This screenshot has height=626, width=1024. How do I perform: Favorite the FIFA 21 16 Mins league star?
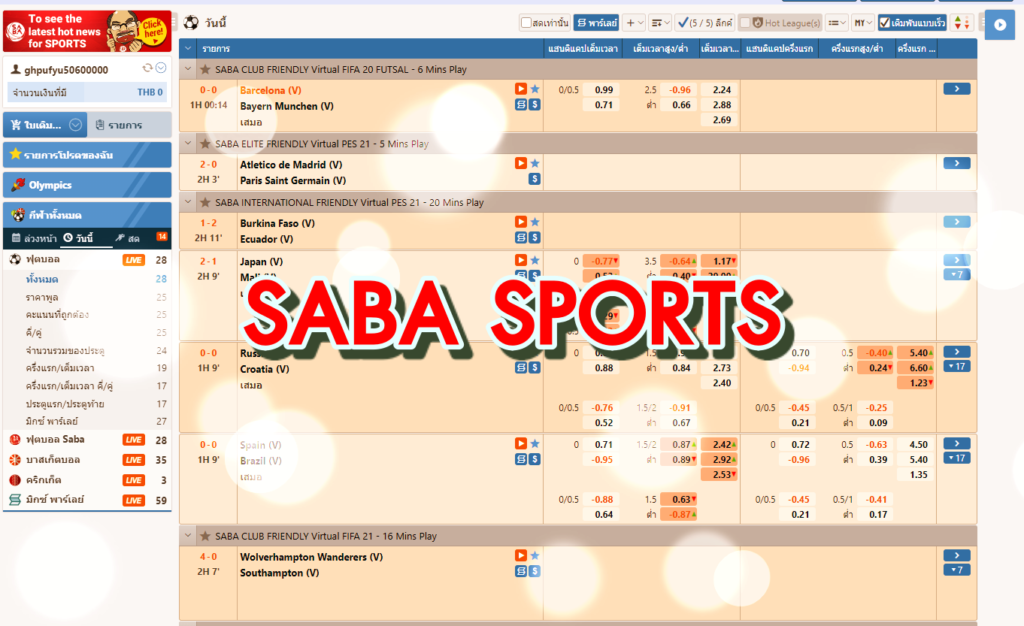pyautogui.click(x=204, y=536)
